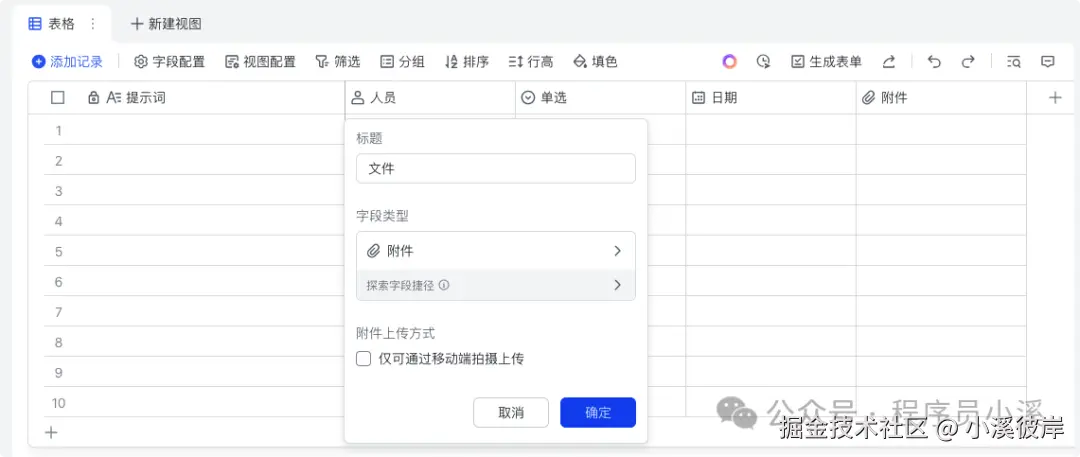The height and width of the screenshot is (457, 1080).
Task: Click 生成表单 to generate form
Action: [x=826, y=62]
